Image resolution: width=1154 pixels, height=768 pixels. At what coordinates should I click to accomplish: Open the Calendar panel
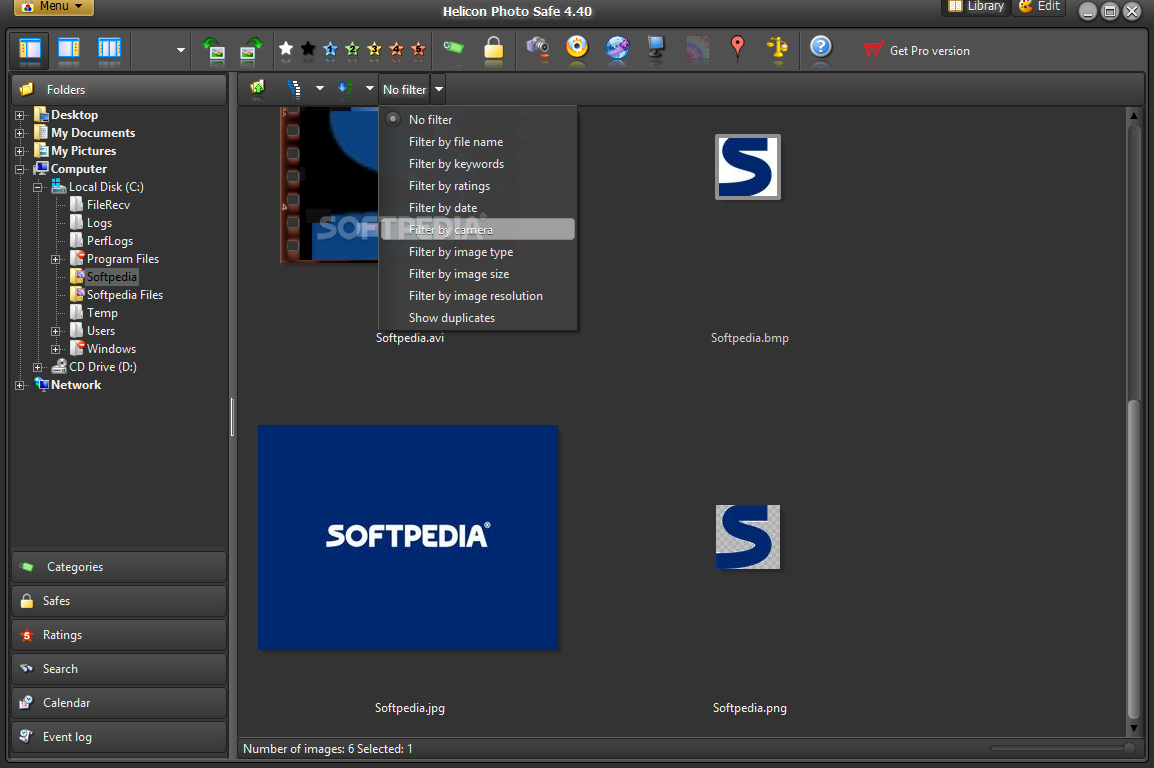118,703
